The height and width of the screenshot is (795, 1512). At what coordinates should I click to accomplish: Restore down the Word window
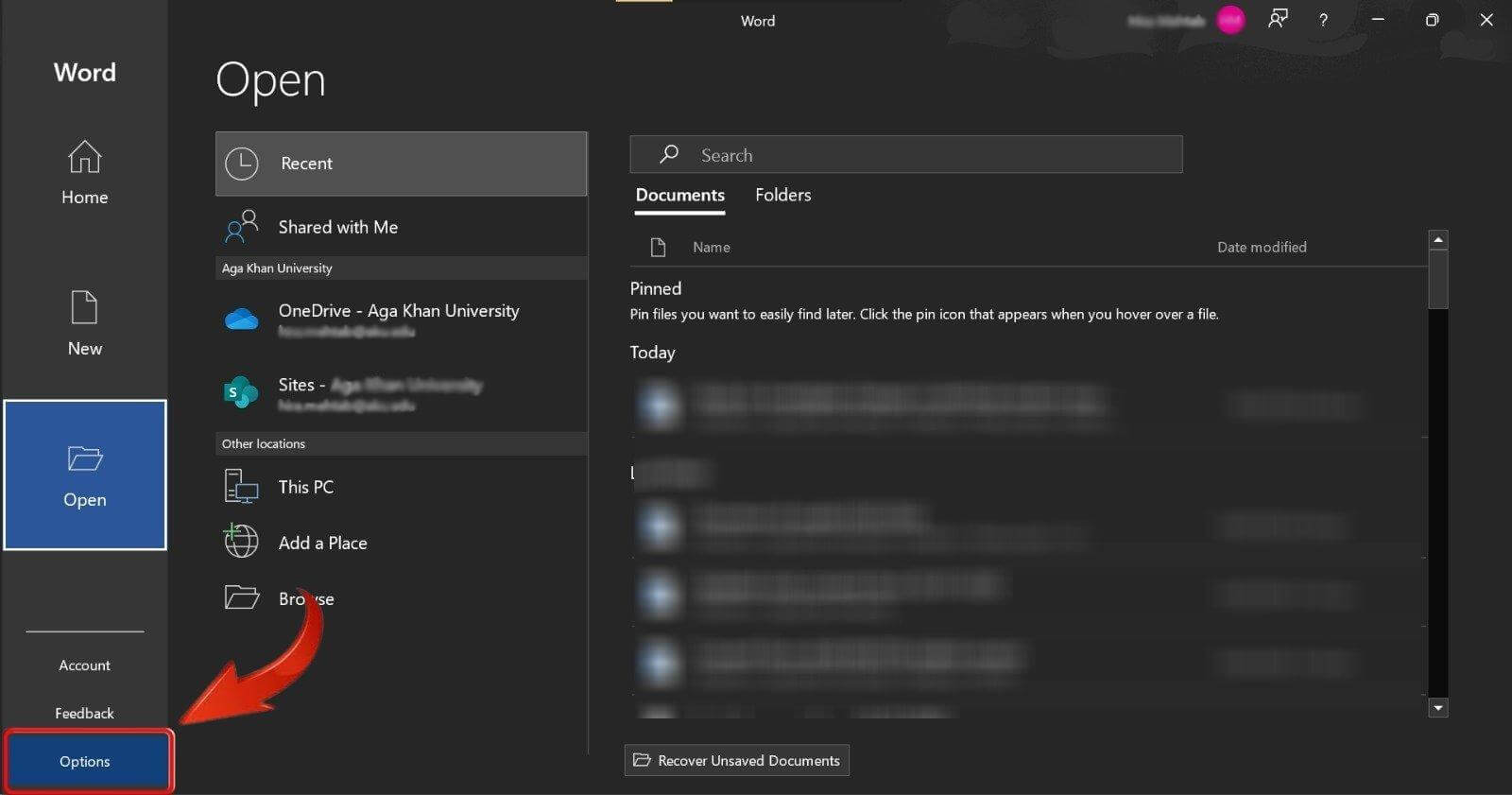click(x=1432, y=20)
